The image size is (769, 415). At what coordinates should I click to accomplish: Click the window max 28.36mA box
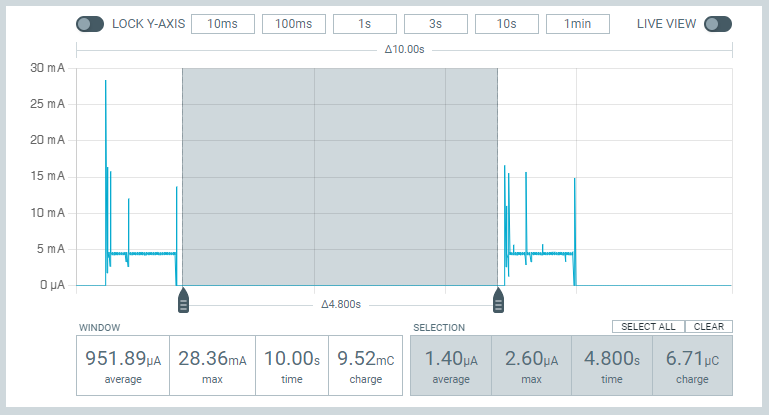(212, 365)
